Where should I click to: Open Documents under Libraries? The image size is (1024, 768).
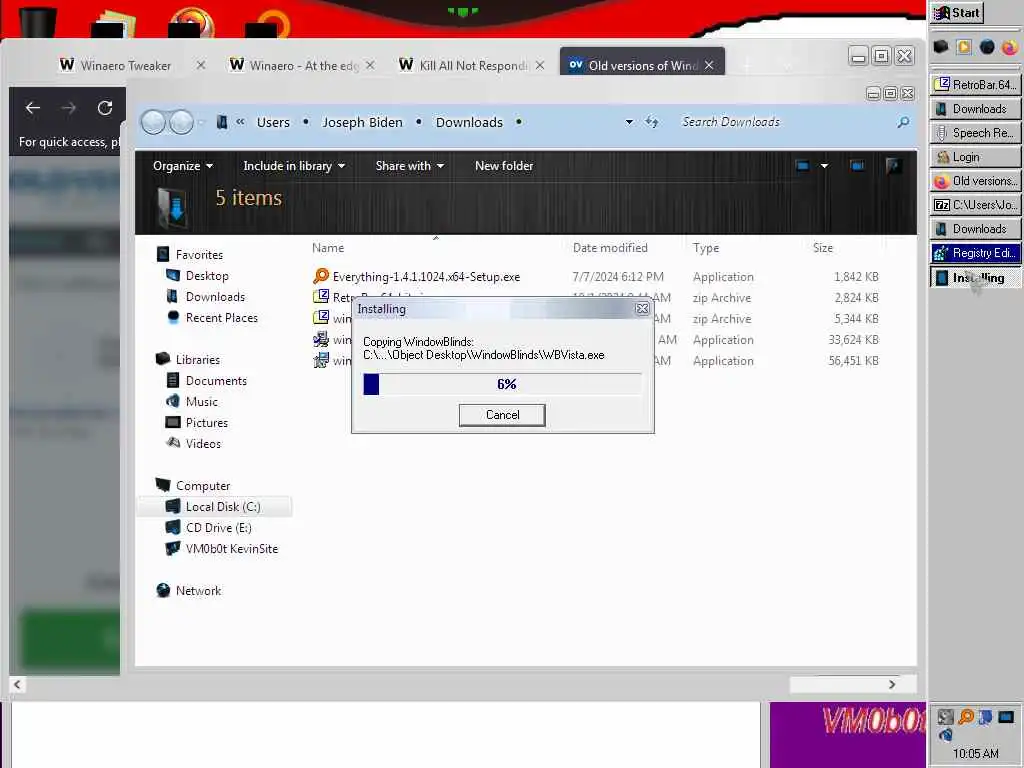click(x=216, y=381)
